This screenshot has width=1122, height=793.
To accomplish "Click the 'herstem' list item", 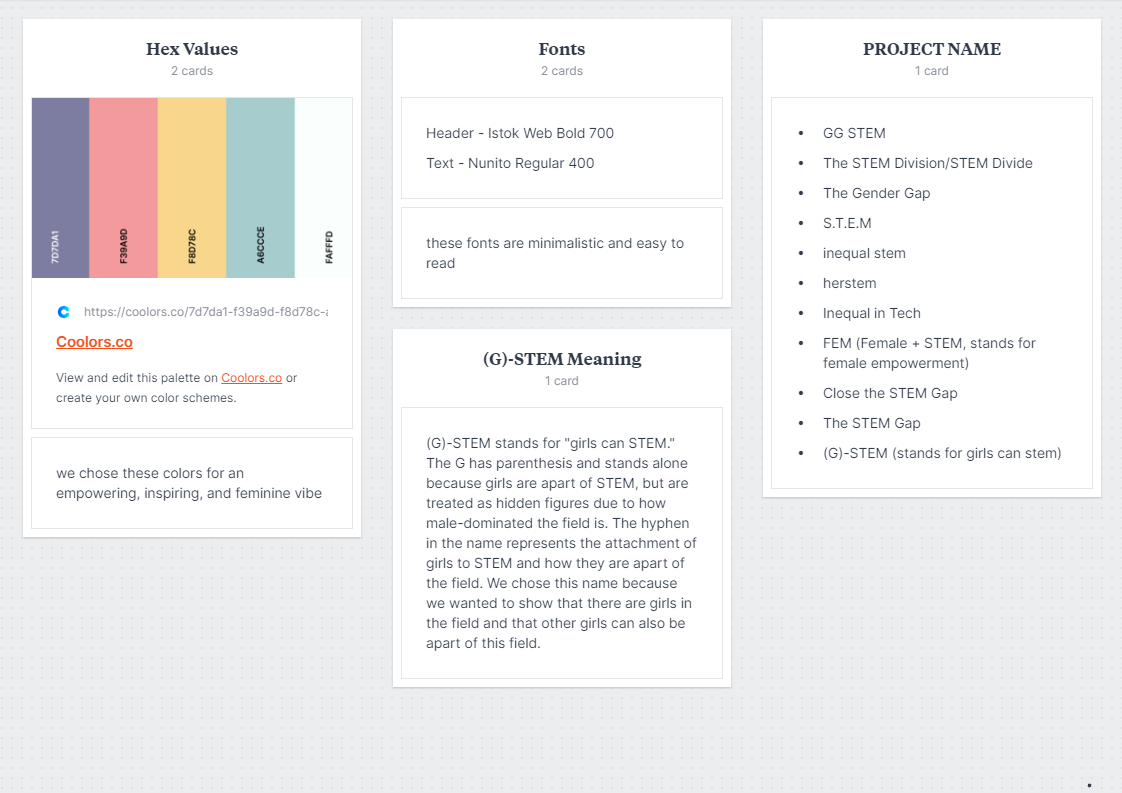I will (849, 283).
